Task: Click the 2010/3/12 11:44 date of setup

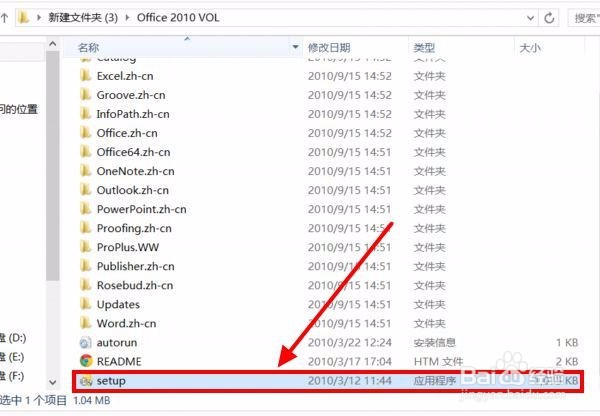Action: 350,381
